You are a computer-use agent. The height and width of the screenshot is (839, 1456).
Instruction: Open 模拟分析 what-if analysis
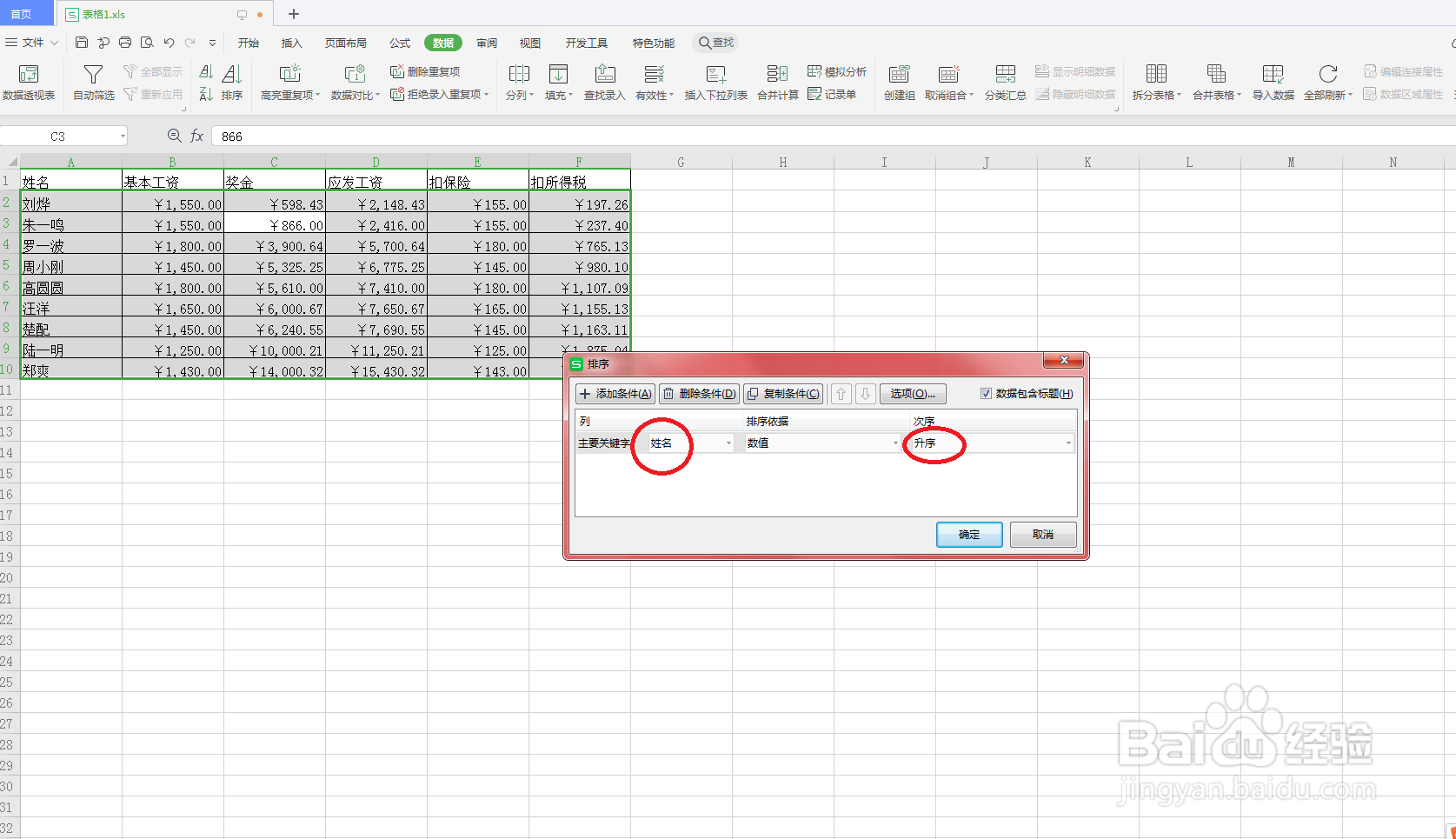coord(837,72)
